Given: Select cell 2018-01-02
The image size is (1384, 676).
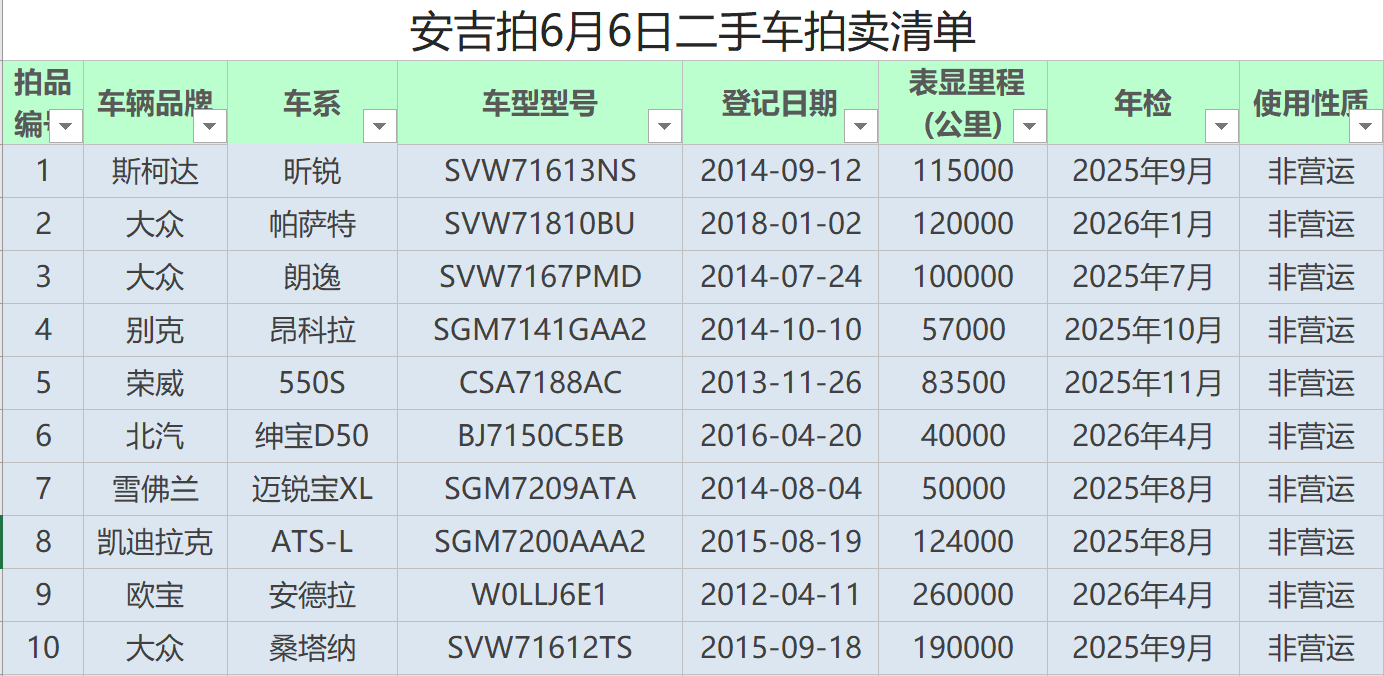Looking at the screenshot, I should click(x=781, y=224).
